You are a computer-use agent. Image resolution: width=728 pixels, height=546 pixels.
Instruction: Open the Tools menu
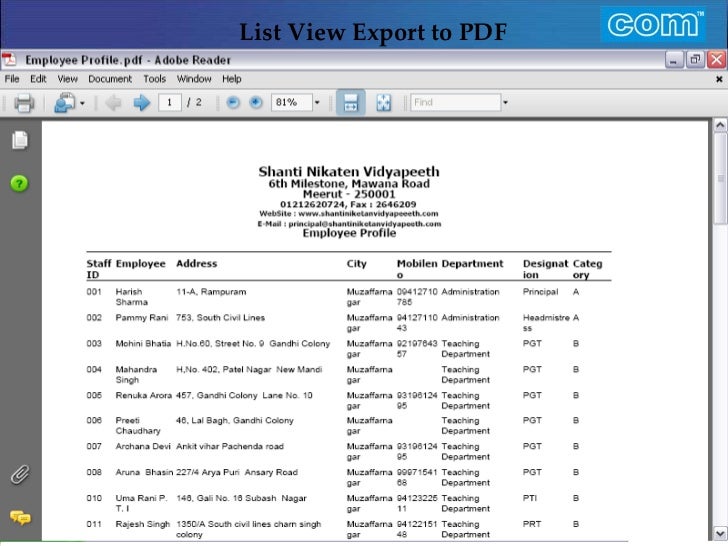click(x=155, y=79)
